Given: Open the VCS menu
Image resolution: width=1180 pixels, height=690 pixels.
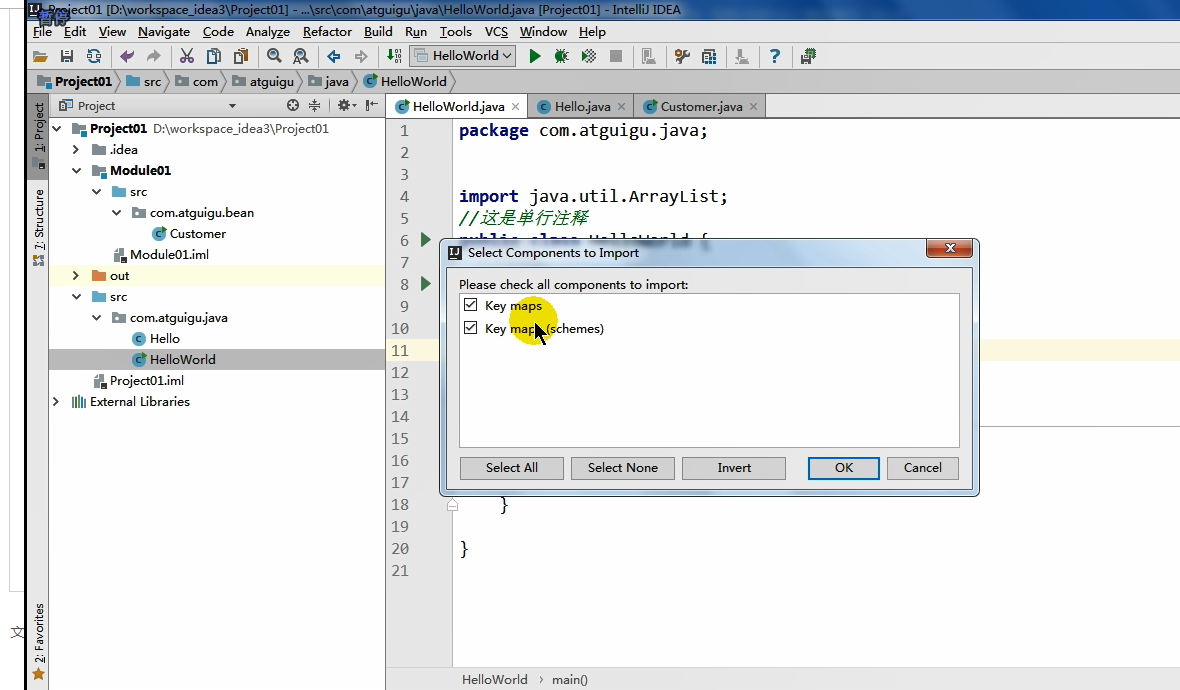Looking at the screenshot, I should point(496,32).
